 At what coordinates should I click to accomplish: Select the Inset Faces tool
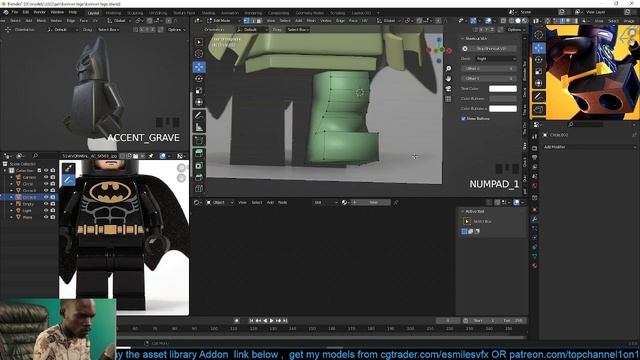(x=199, y=165)
